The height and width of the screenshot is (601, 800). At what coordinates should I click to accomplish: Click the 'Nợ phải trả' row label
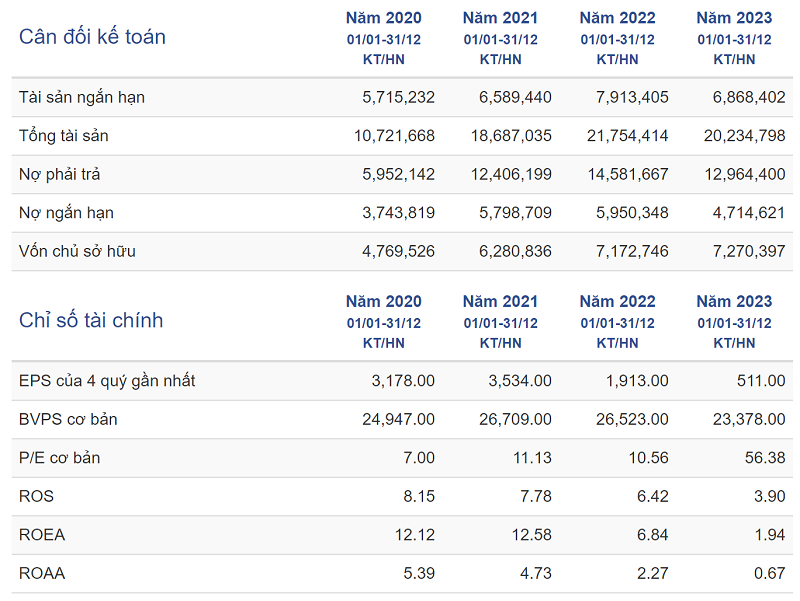coord(60,174)
